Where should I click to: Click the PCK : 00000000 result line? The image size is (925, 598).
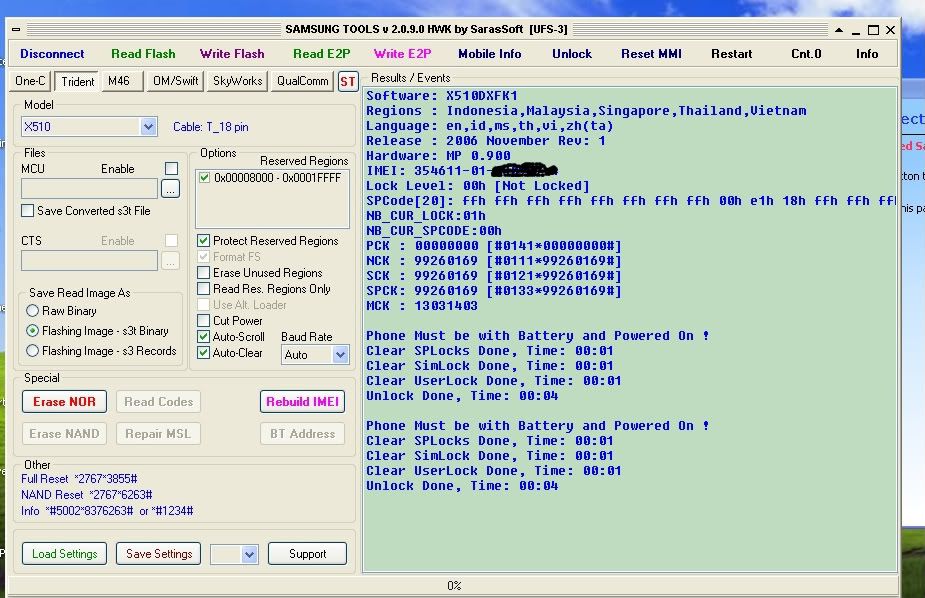click(494, 245)
